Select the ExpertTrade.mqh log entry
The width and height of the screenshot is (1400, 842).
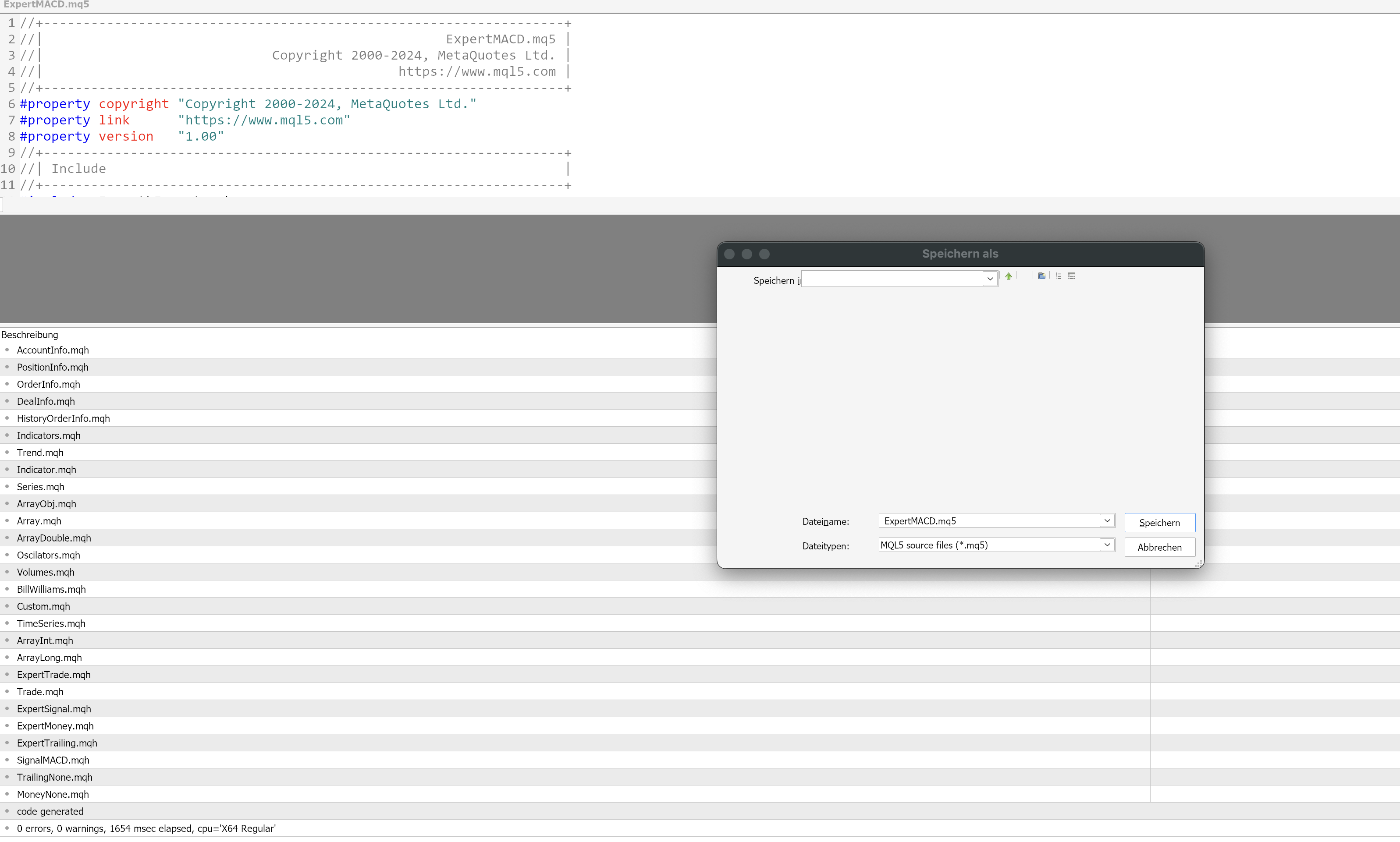tap(54, 675)
